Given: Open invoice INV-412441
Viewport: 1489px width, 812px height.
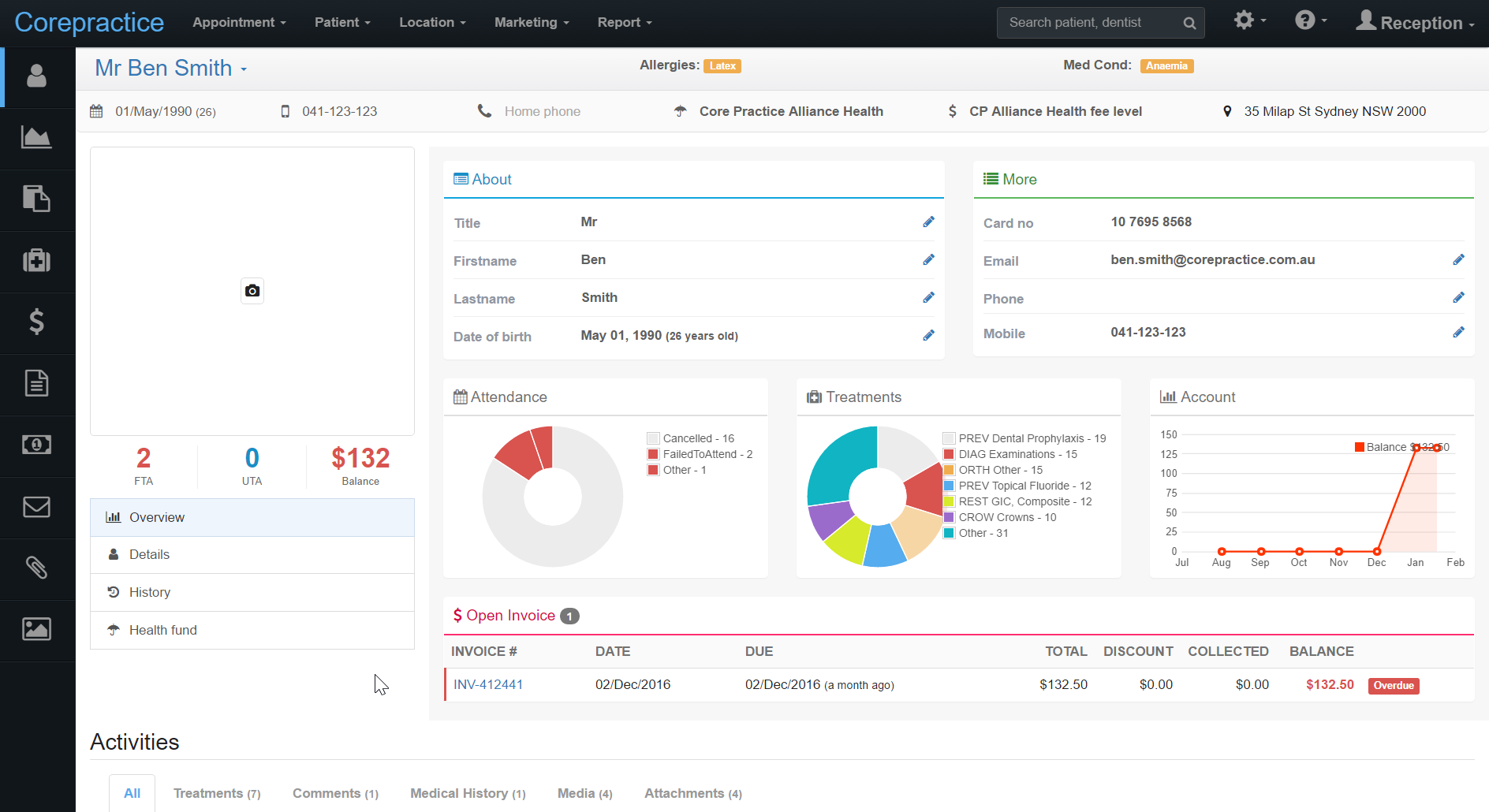Looking at the screenshot, I should click(x=487, y=684).
